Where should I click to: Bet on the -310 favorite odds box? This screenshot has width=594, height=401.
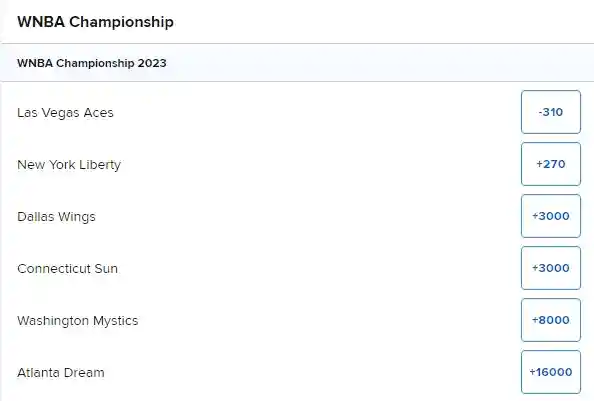tap(551, 112)
